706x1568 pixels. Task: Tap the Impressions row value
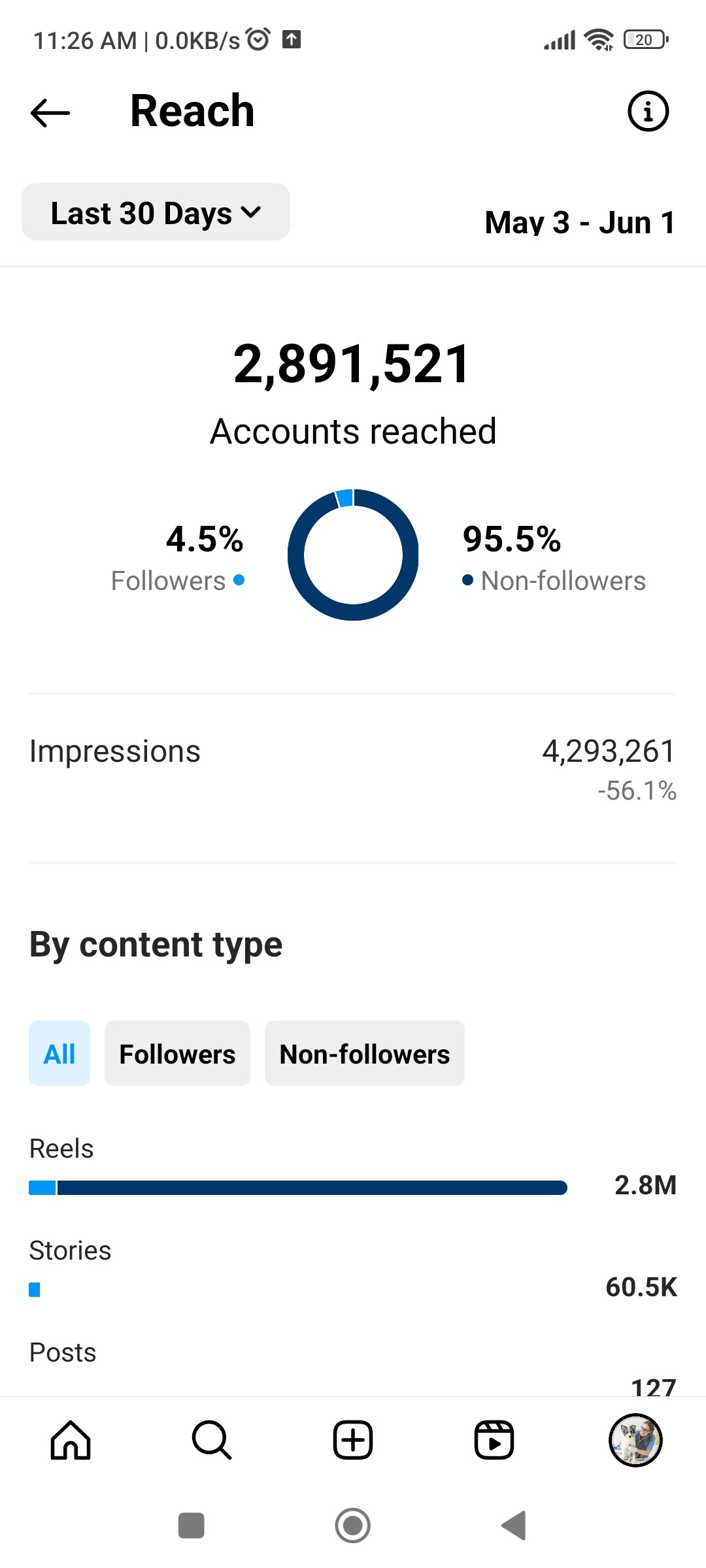point(609,751)
